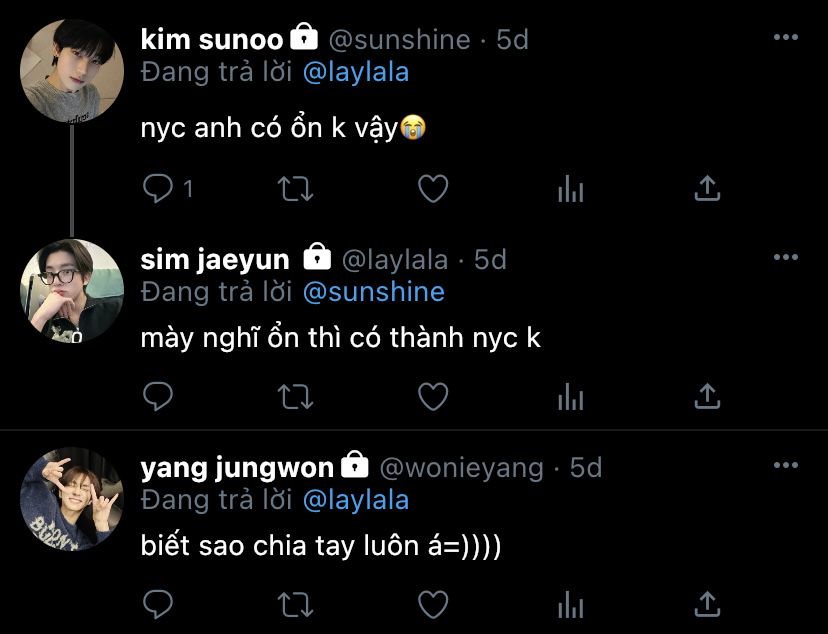
Task: Like yang jungwon's tweet
Action: click(x=433, y=604)
